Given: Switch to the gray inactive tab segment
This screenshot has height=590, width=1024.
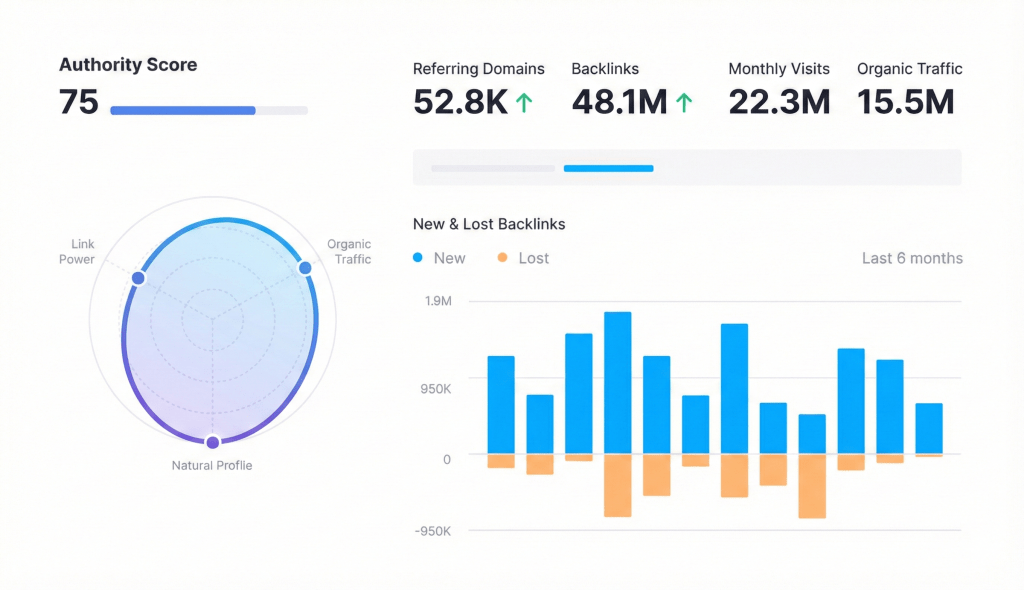Looking at the screenshot, I should 492,168.
